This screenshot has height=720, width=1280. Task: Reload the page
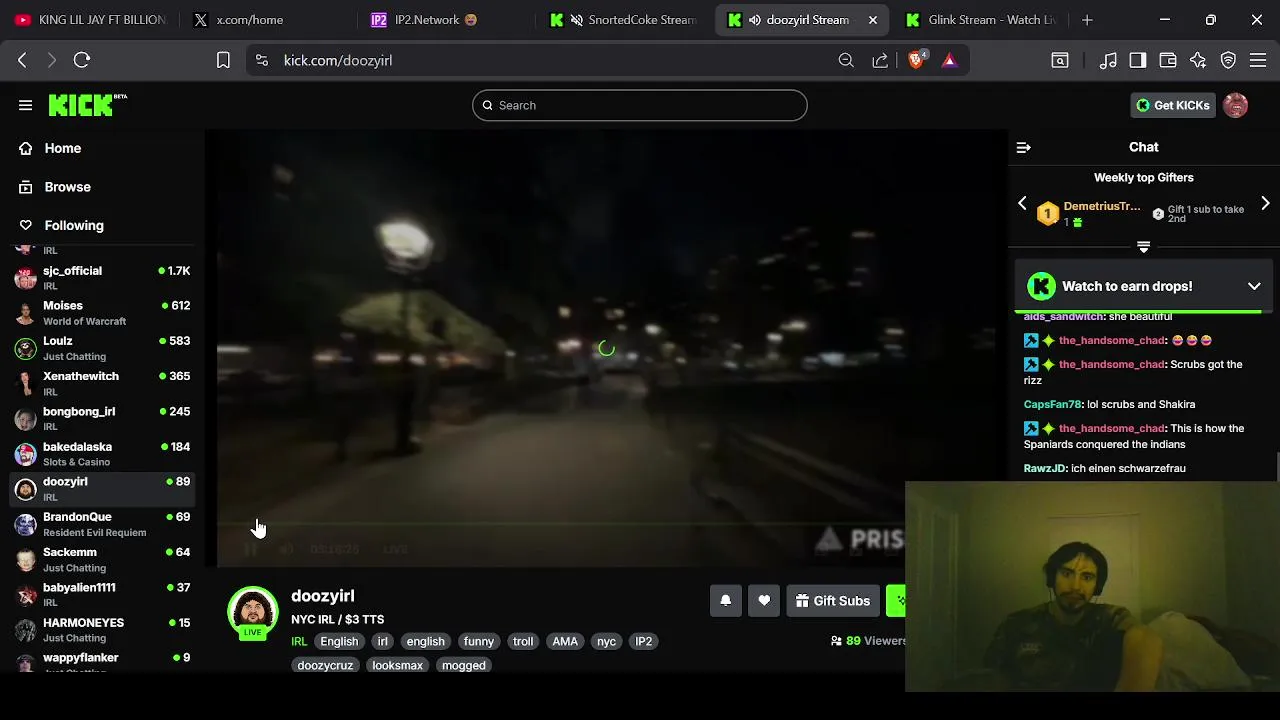(82, 60)
